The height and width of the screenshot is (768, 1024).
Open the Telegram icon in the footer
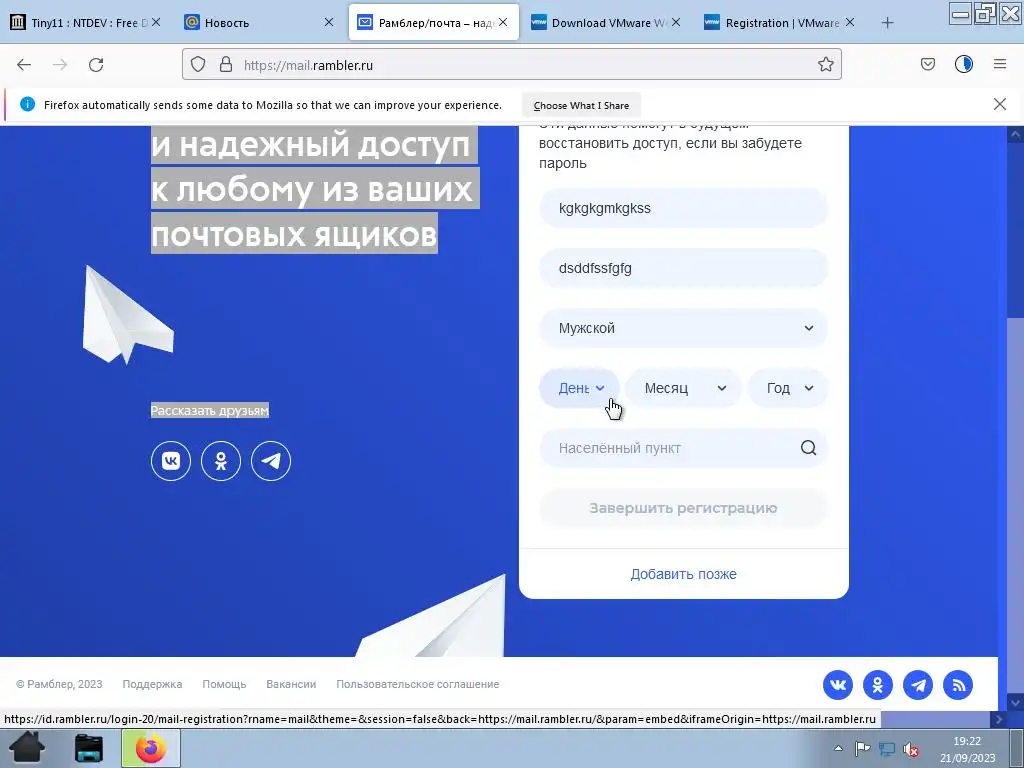tap(918, 685)
